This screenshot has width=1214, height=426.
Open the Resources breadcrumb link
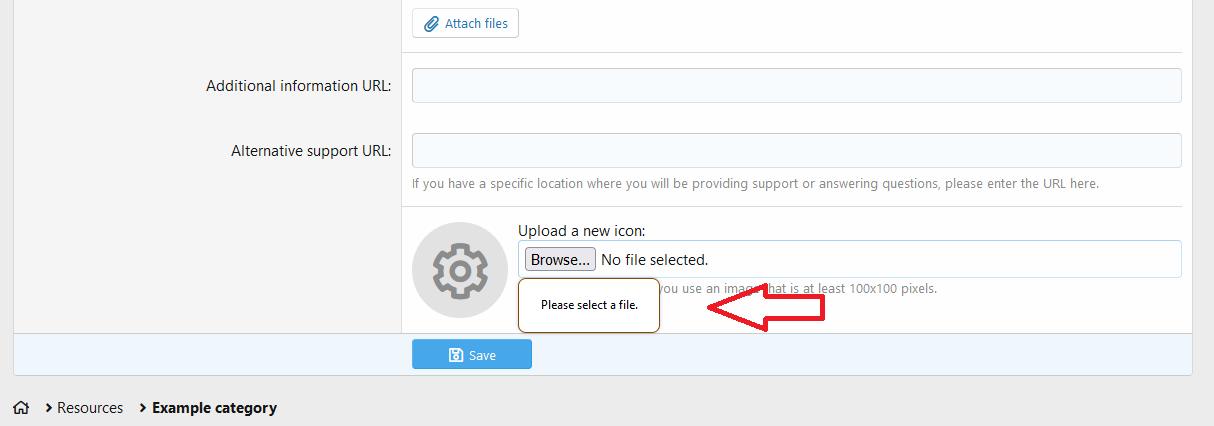(90, 408)
